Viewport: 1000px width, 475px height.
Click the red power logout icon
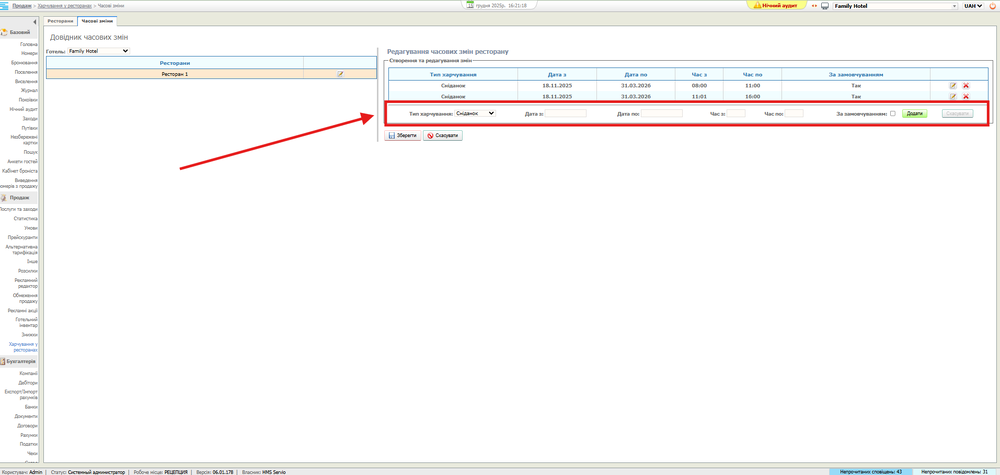[x=992, y=6]
